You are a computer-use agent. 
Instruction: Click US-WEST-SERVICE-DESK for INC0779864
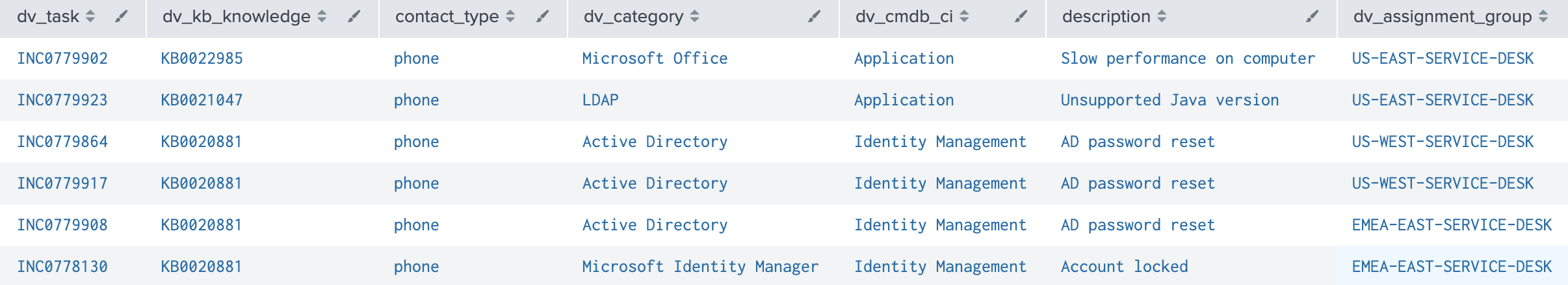tap(1443, 142)
